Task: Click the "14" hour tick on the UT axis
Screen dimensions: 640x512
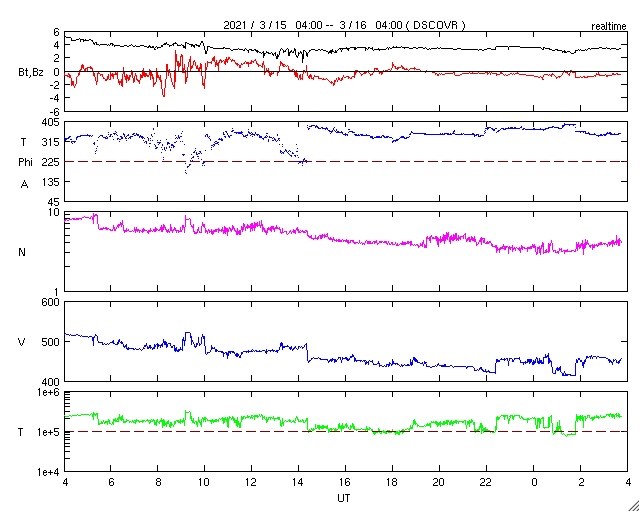Action: [x=298, y=483]
